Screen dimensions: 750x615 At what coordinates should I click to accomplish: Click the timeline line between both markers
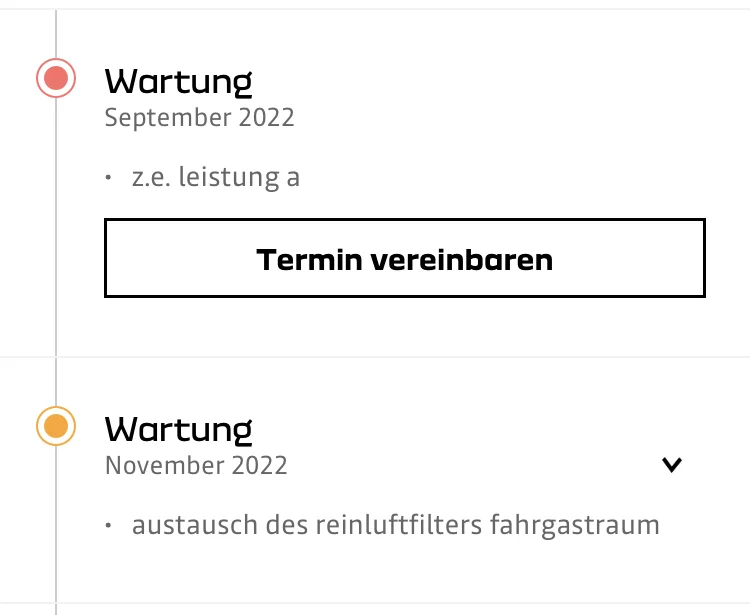[x=56, y=250]
